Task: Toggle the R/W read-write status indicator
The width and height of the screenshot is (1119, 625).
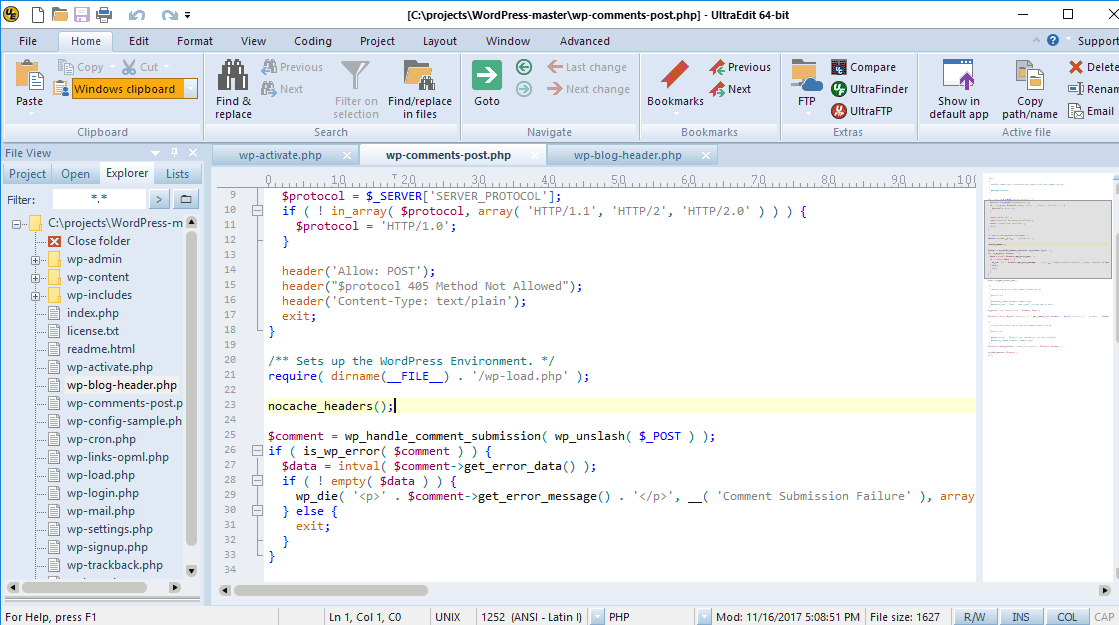Action: pyautogui.click(x=974, y=617)
